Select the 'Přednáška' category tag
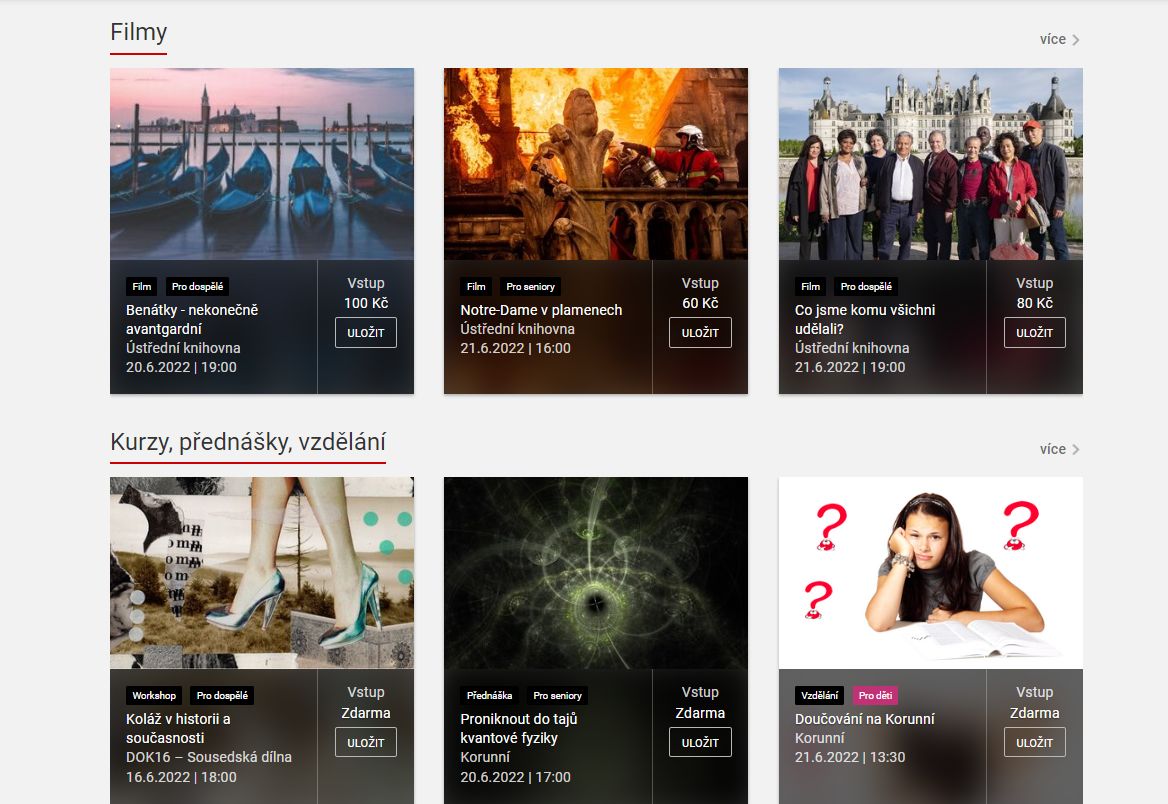Viewport: 1168px width, 804px height. tap(489, 696)
